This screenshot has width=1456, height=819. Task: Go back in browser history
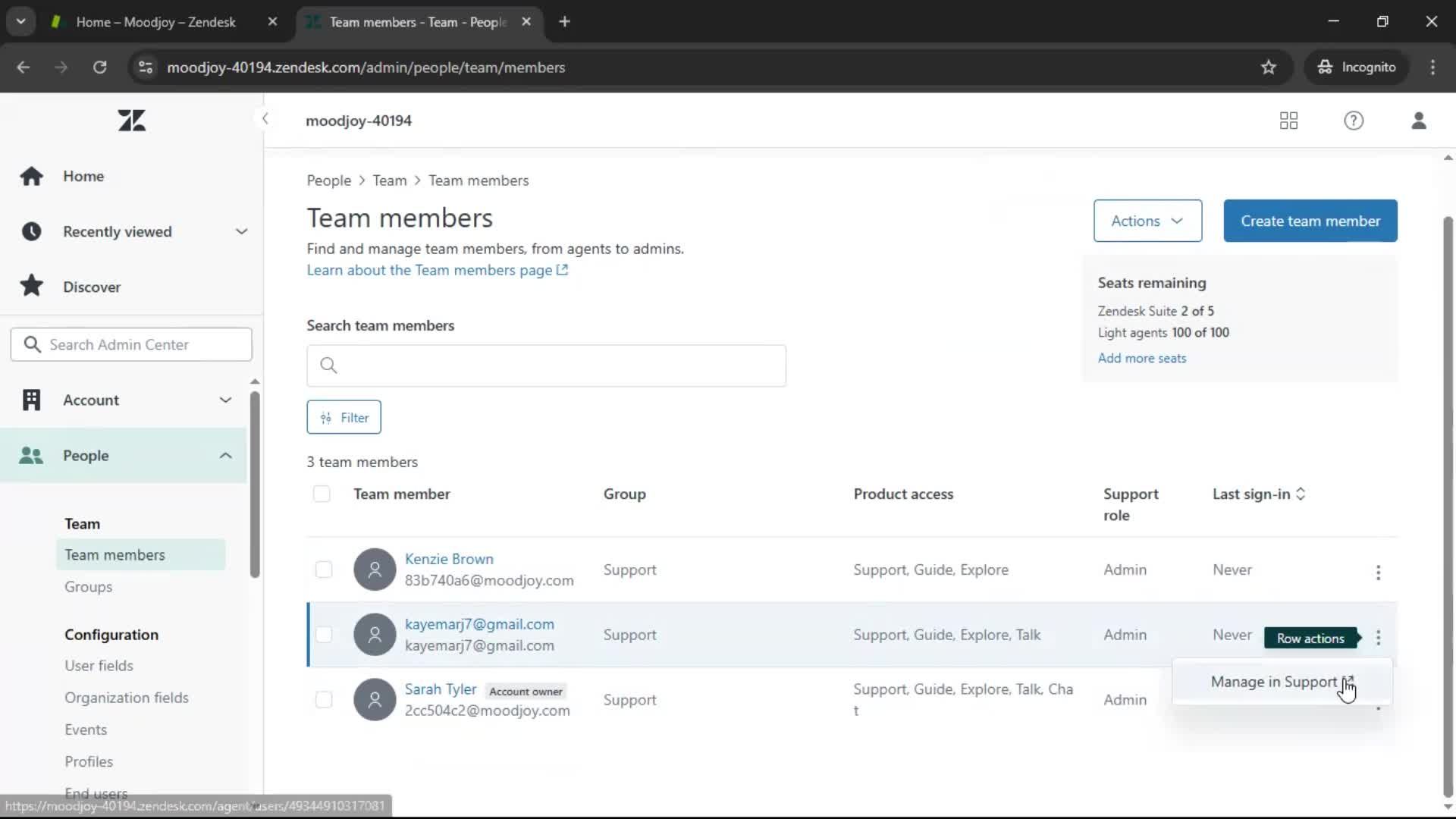[x=23, y=67]
